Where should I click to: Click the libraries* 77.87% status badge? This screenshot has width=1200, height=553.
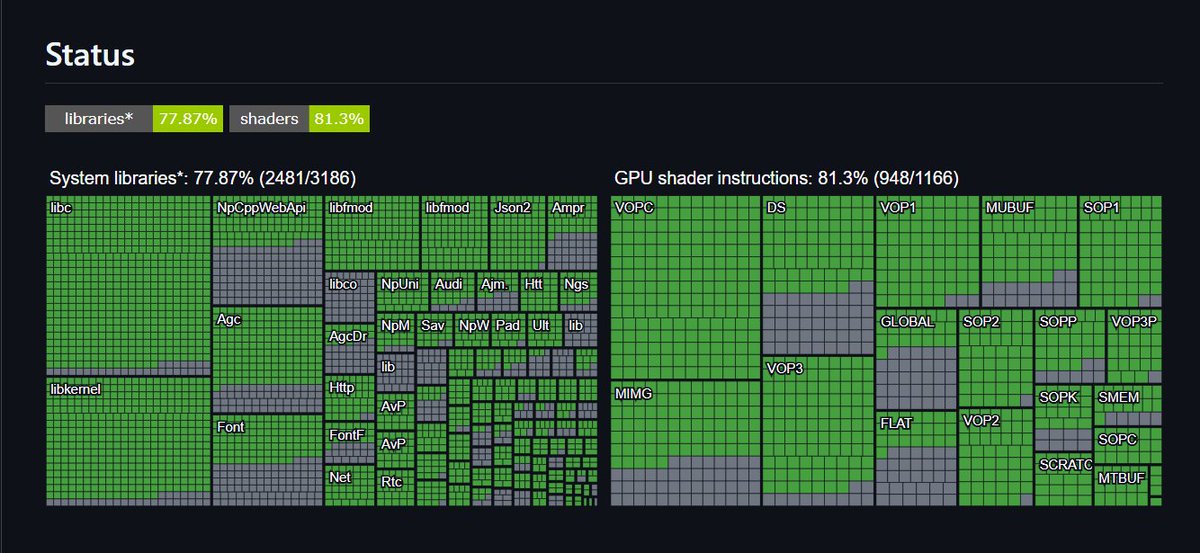(x=134, y=119)
